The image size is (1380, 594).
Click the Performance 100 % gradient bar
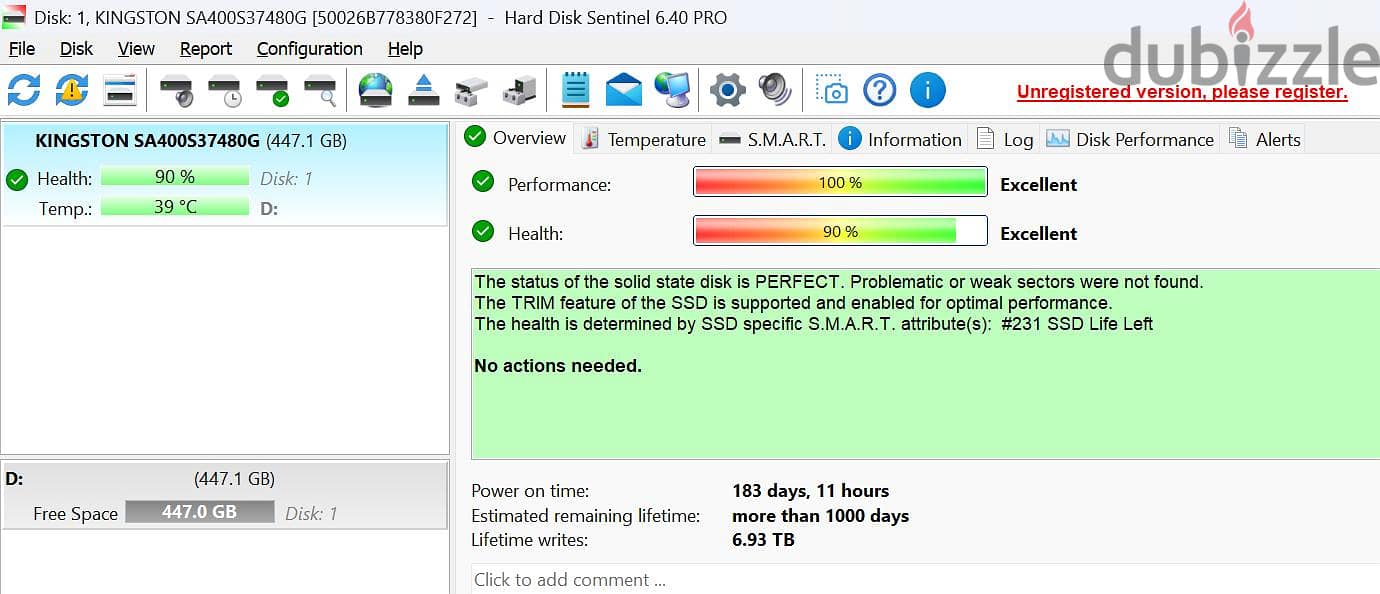pos(840,183)
